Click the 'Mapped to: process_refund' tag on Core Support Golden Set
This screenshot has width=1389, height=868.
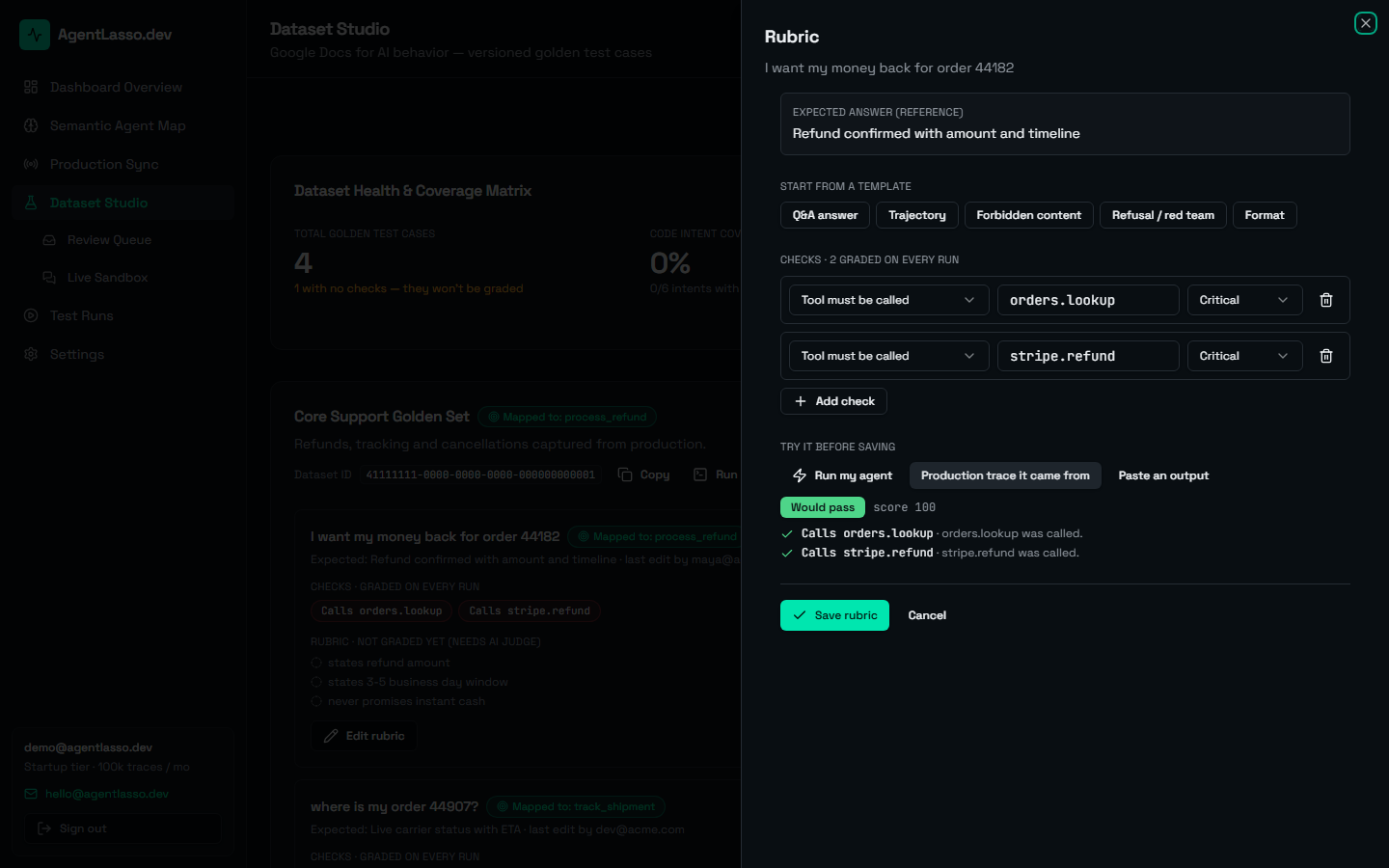[567, 417]
